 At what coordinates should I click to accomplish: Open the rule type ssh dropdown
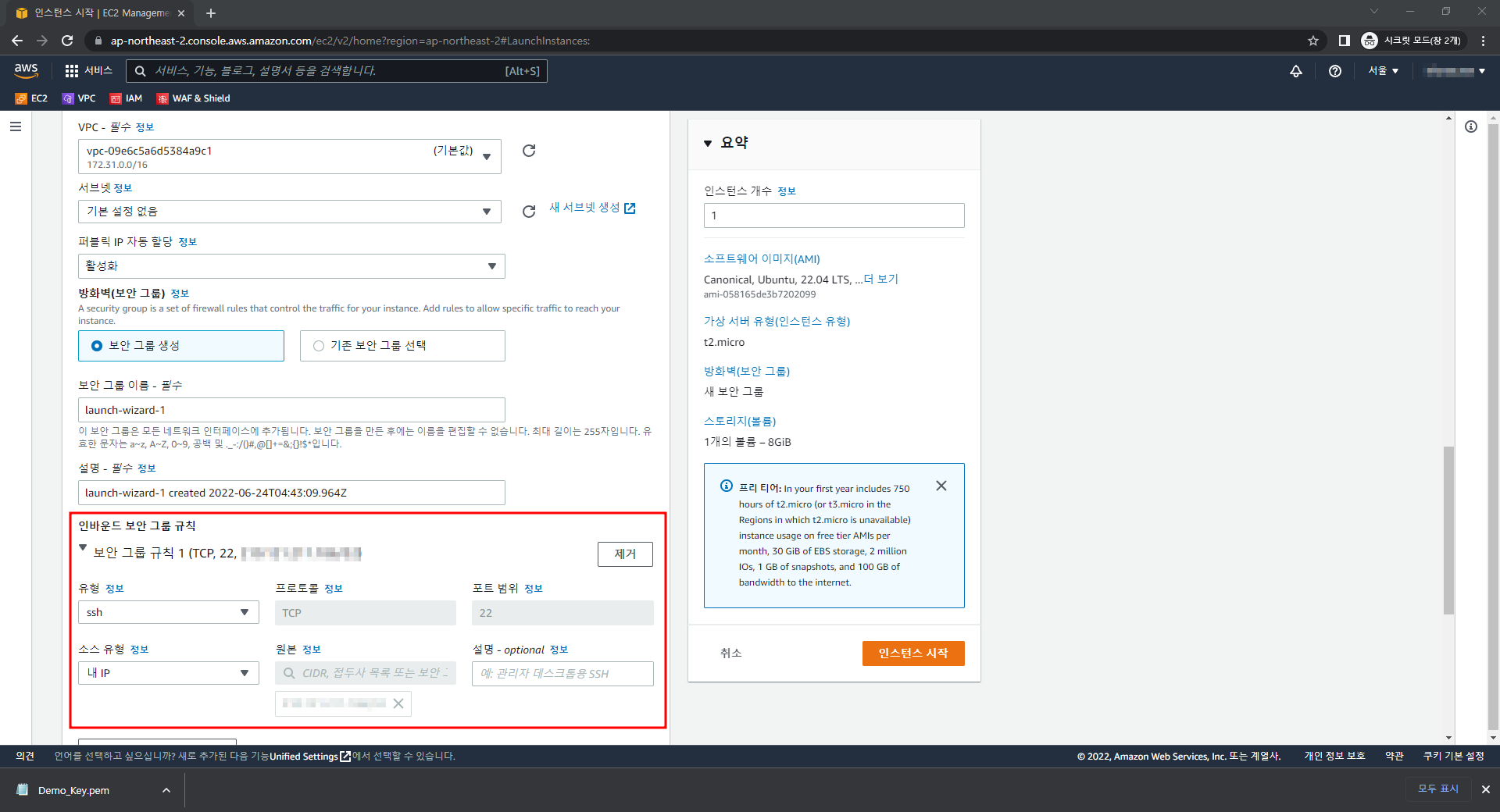169,612
